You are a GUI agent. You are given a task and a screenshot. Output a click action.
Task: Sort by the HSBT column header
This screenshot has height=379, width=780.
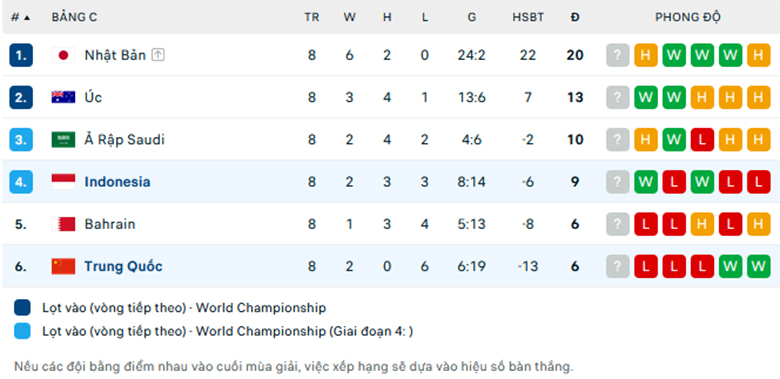point(528,17)
